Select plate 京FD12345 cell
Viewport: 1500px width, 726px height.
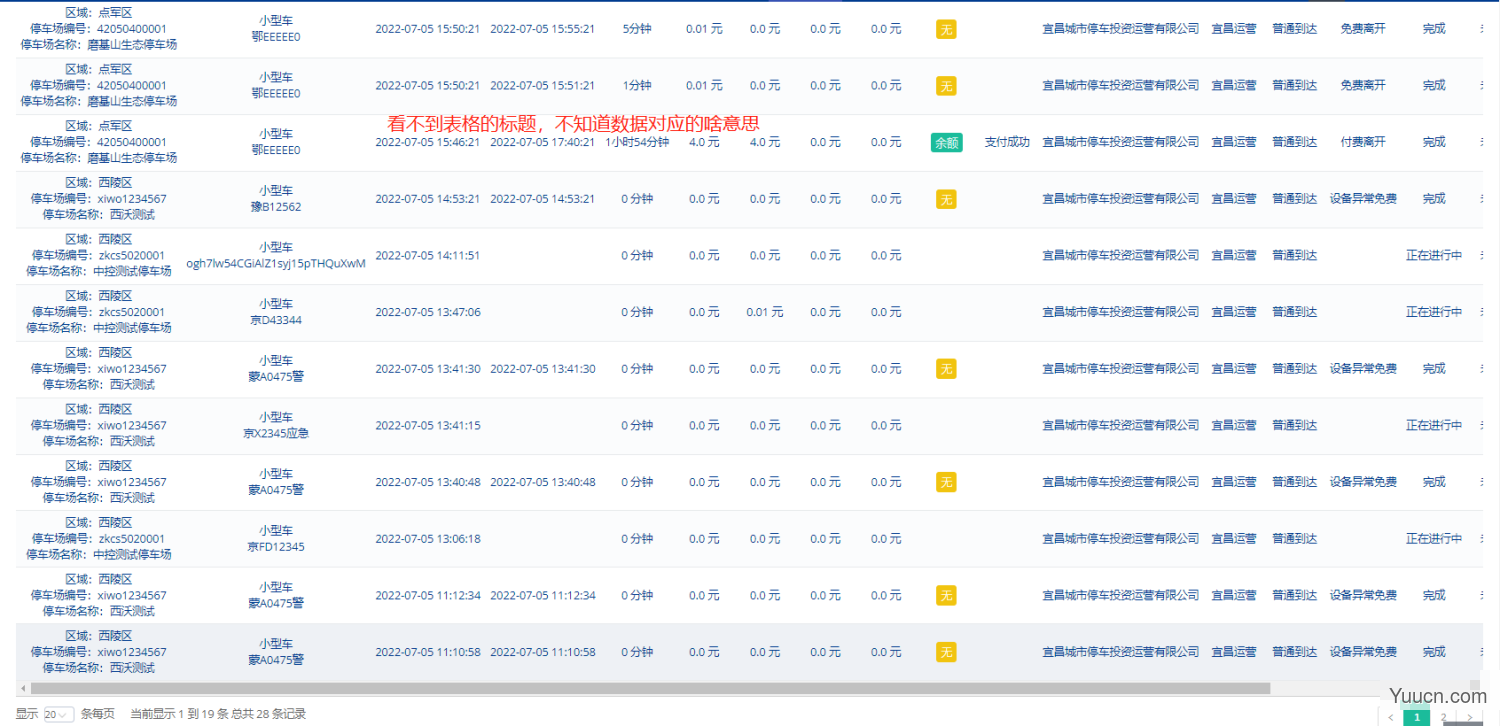pos(276,547)
